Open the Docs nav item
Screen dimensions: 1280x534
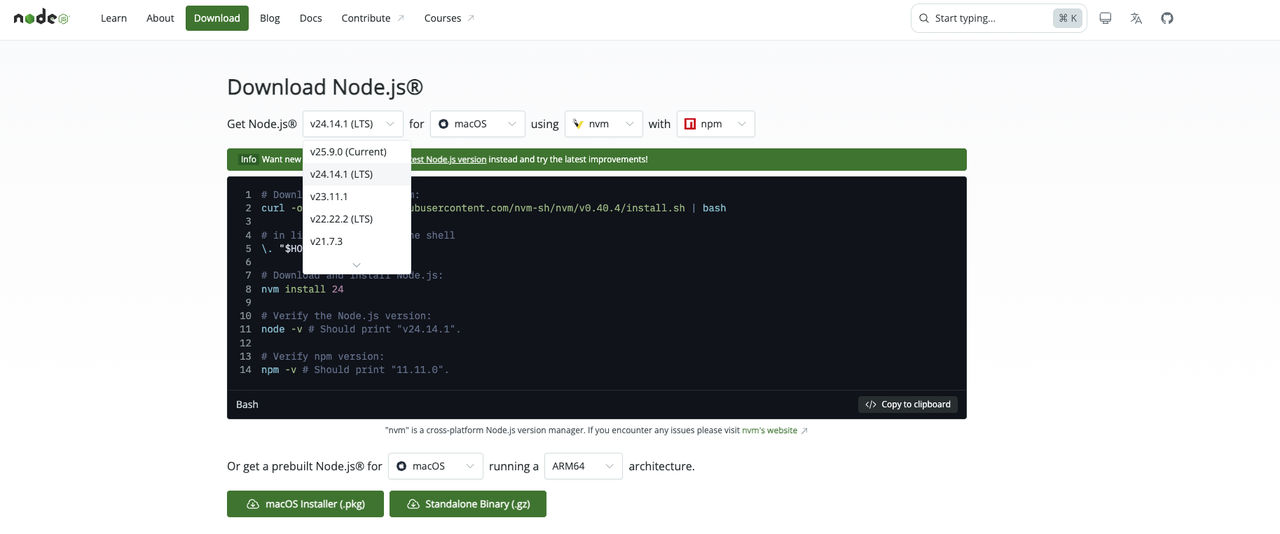click(x=311, y=18)
